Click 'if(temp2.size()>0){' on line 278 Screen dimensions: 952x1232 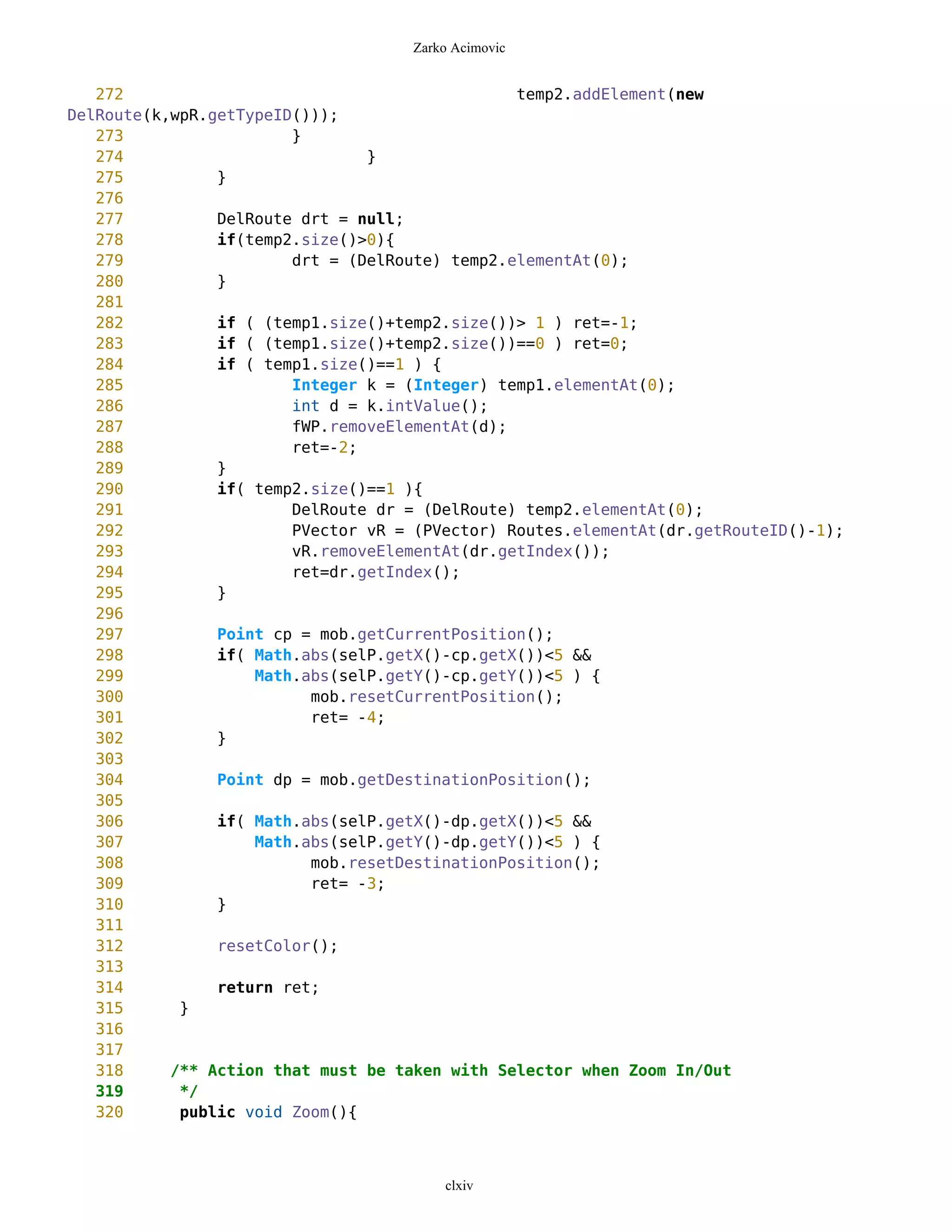pyautogui.click(x=306, y=240)
